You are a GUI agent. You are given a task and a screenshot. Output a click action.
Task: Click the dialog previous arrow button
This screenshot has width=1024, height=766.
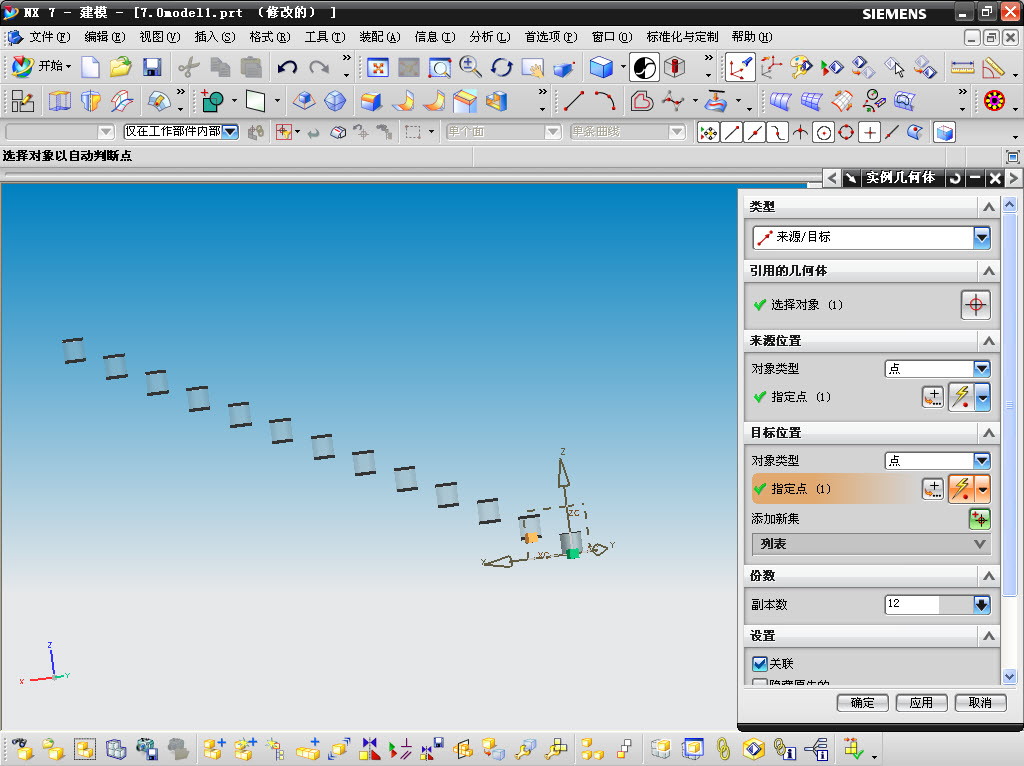click(831, 178)
